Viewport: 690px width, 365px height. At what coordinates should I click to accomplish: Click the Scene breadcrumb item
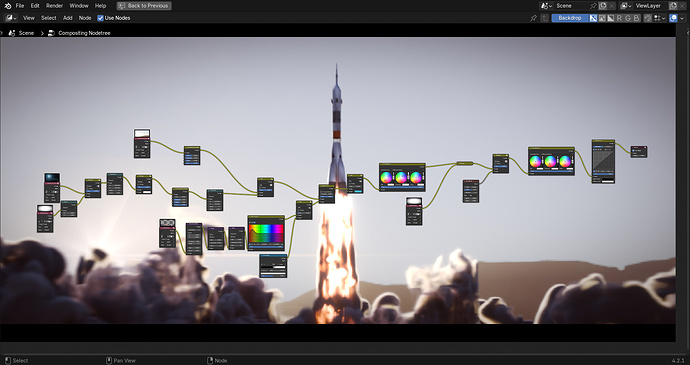26,33
